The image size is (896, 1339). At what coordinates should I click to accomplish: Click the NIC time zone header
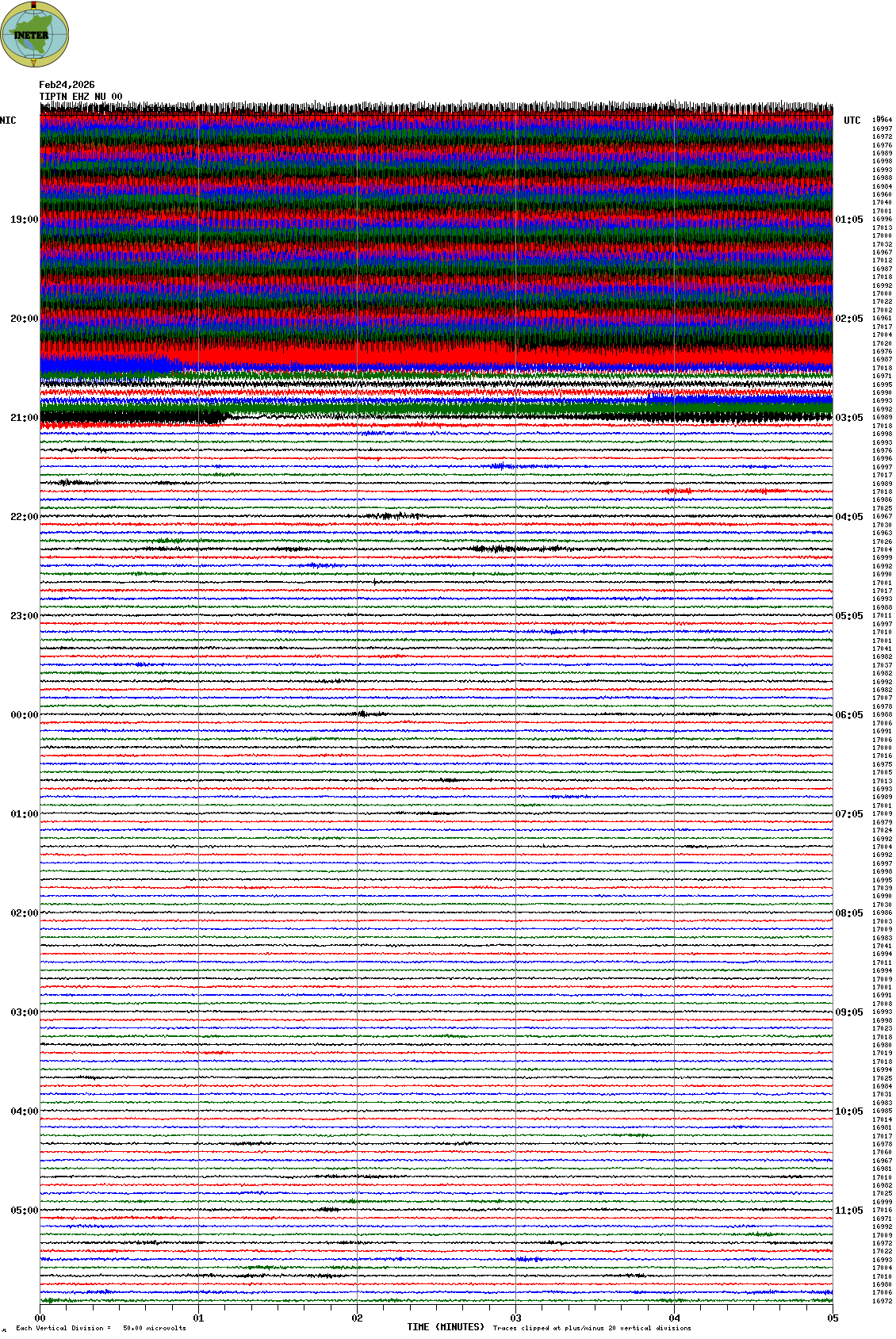pyautogui.click(x=8, y=121)
